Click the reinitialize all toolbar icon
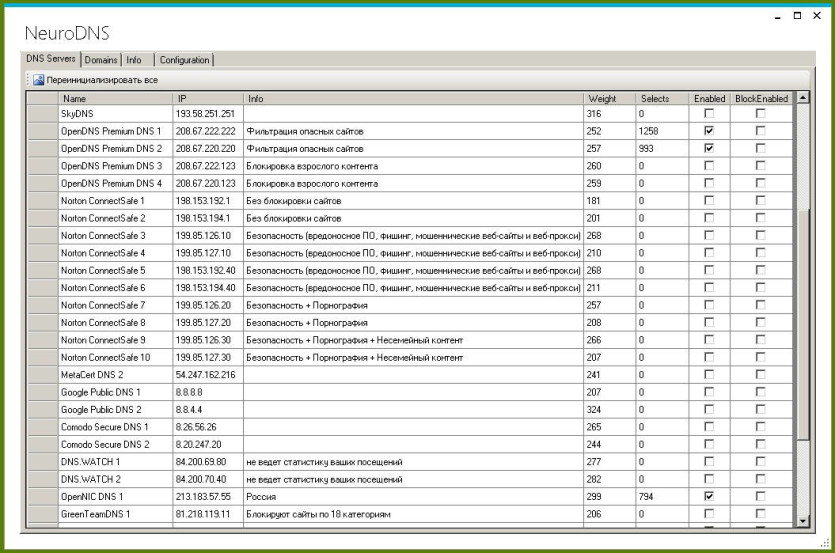Image resolution: width=835 pixels, height=553 pixels. pyautogui.click(x=38, y=80)
